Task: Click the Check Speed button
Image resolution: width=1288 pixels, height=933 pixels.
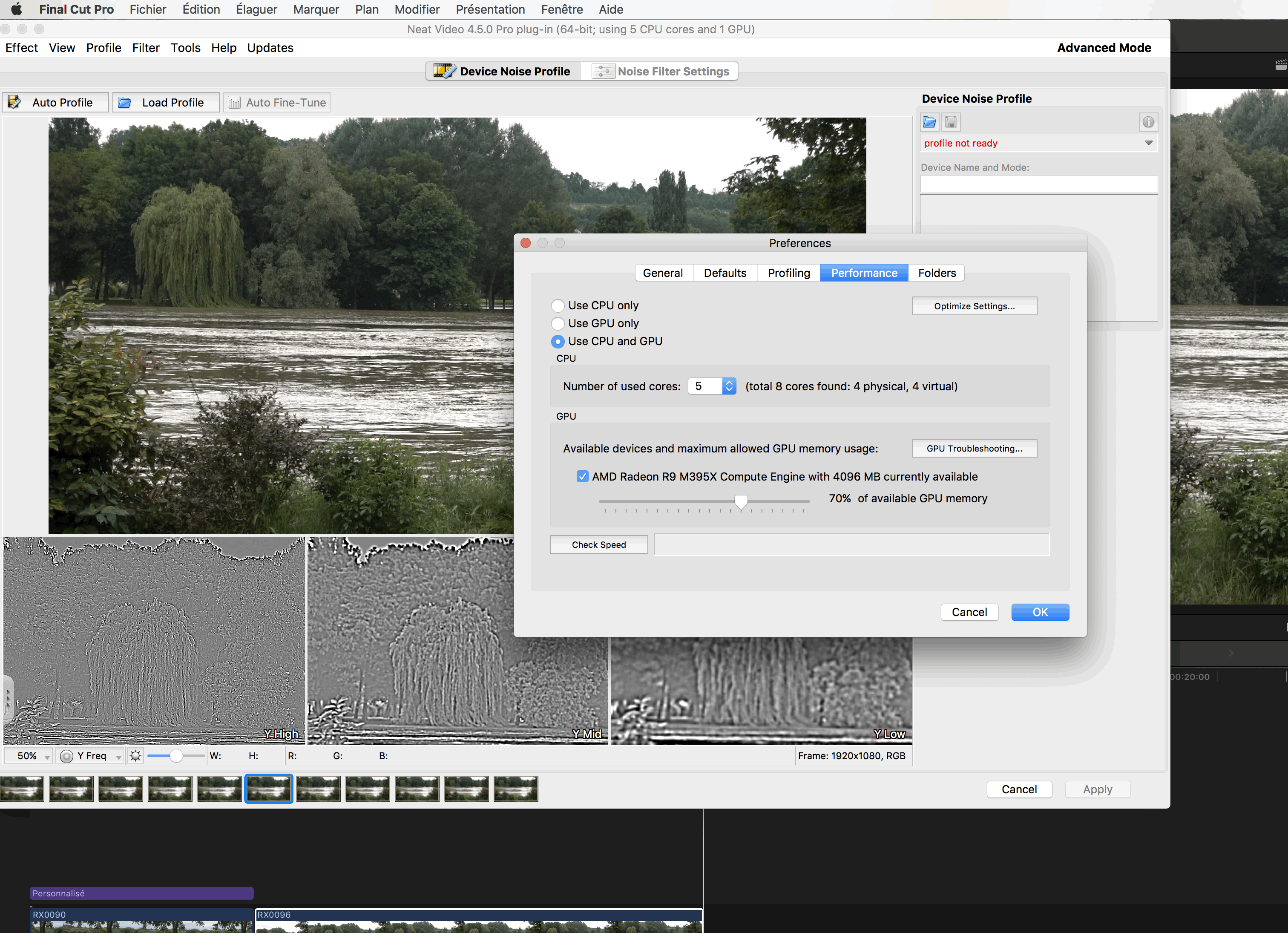Action: click(598, 544)
